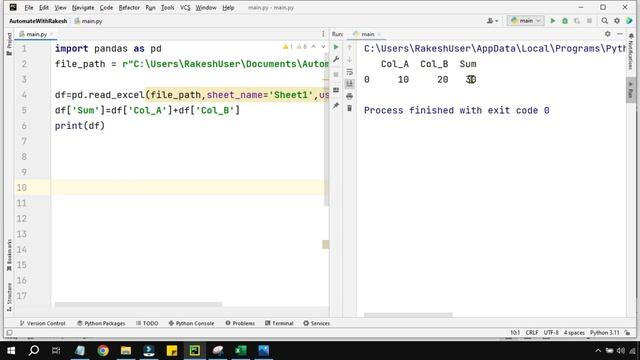
Task: Toggle scroll to end in Run console
Action: point(349,84)
